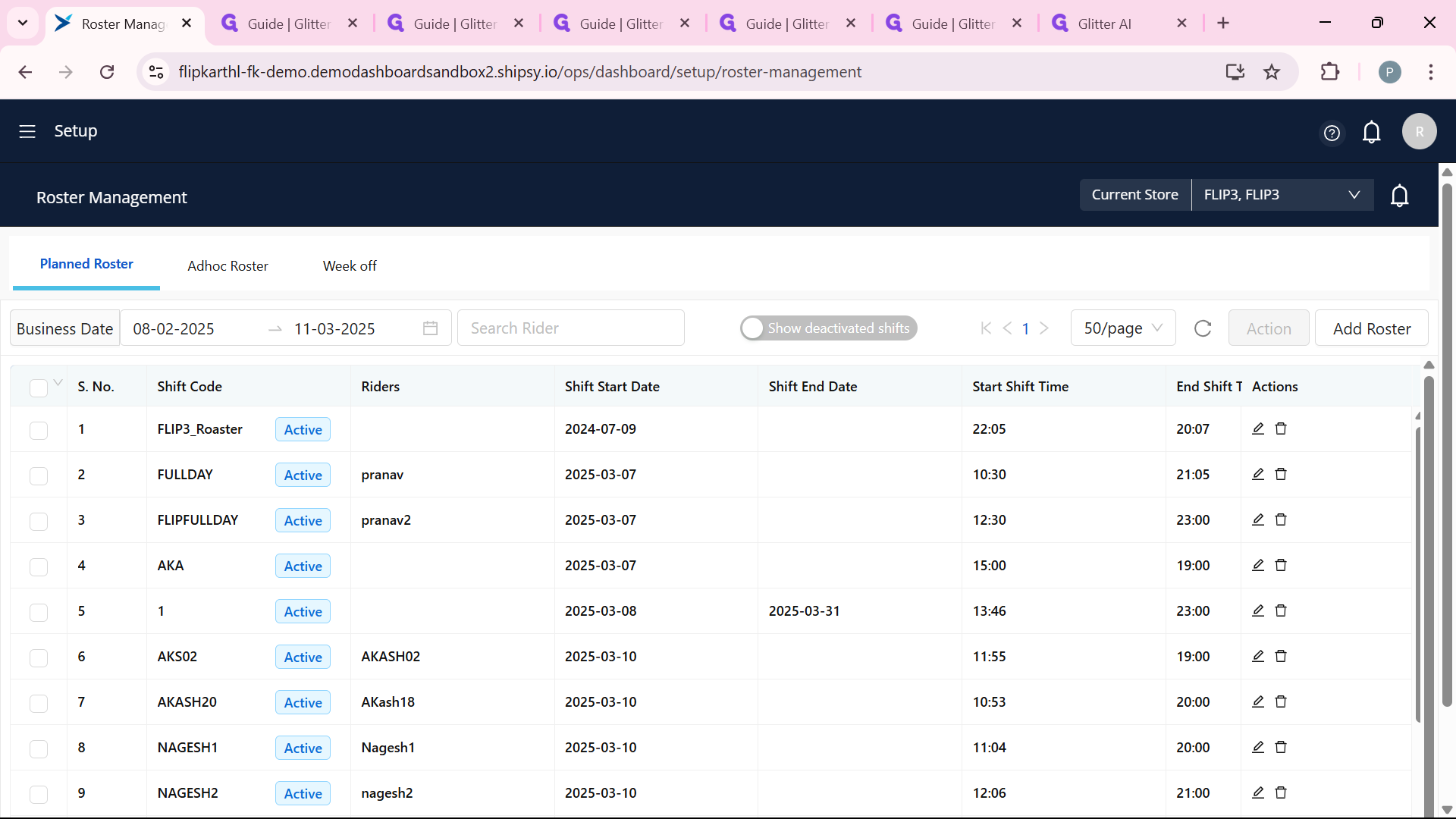Open the help question mark icon
This screenshot has width=1456, height=819.
(1332, 133)
